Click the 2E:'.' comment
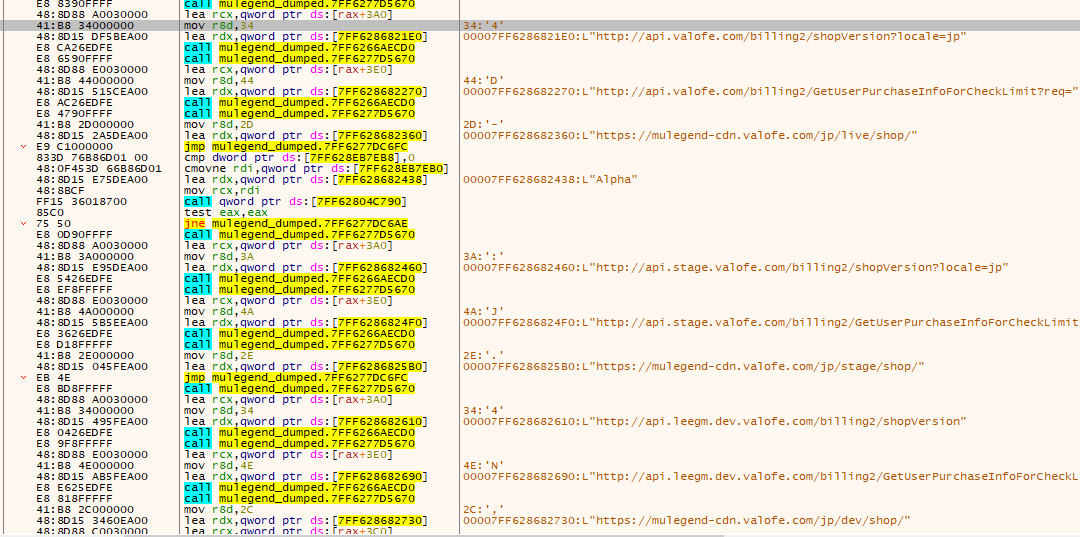This screenshot has height=537, width=1080. point(485,356)
